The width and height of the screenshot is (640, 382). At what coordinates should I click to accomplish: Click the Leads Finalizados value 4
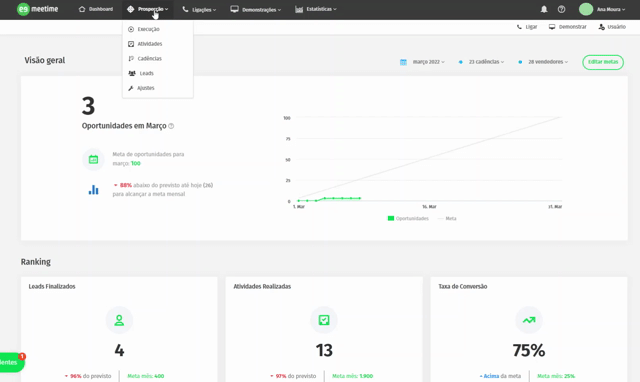[119, 350]
